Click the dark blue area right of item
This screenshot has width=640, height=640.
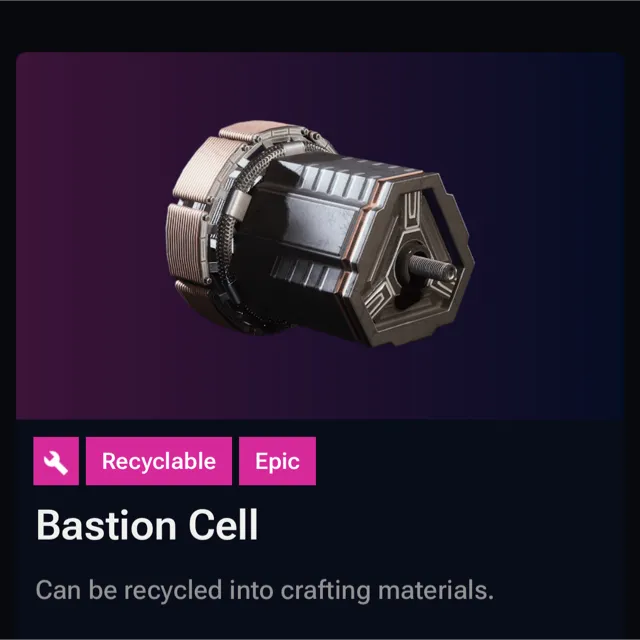point(549,235)
